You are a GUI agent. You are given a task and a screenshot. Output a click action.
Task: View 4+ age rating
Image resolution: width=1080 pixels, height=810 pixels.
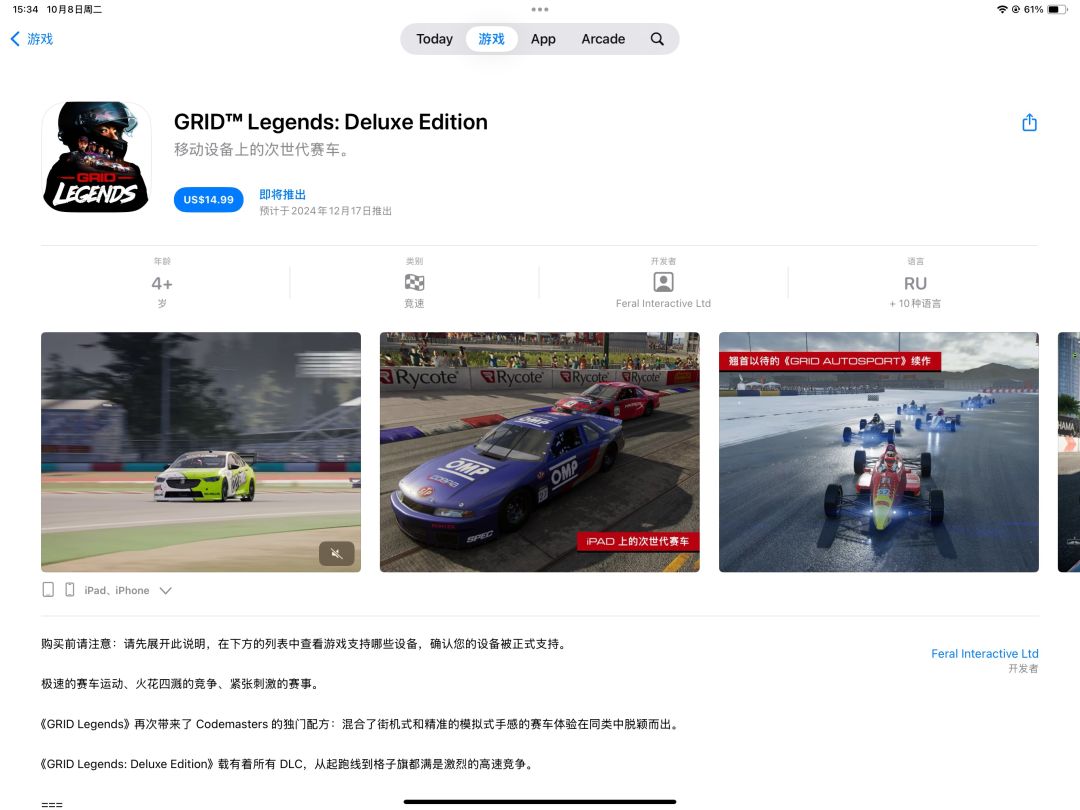pyautogui.click(x=162, y=283)
